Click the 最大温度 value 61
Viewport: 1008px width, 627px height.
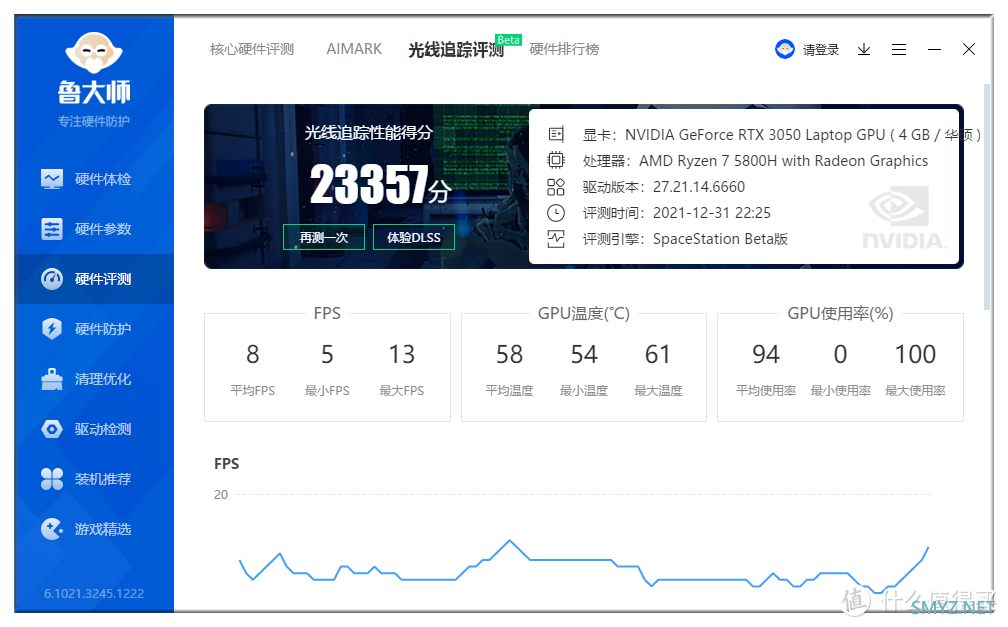658,354
